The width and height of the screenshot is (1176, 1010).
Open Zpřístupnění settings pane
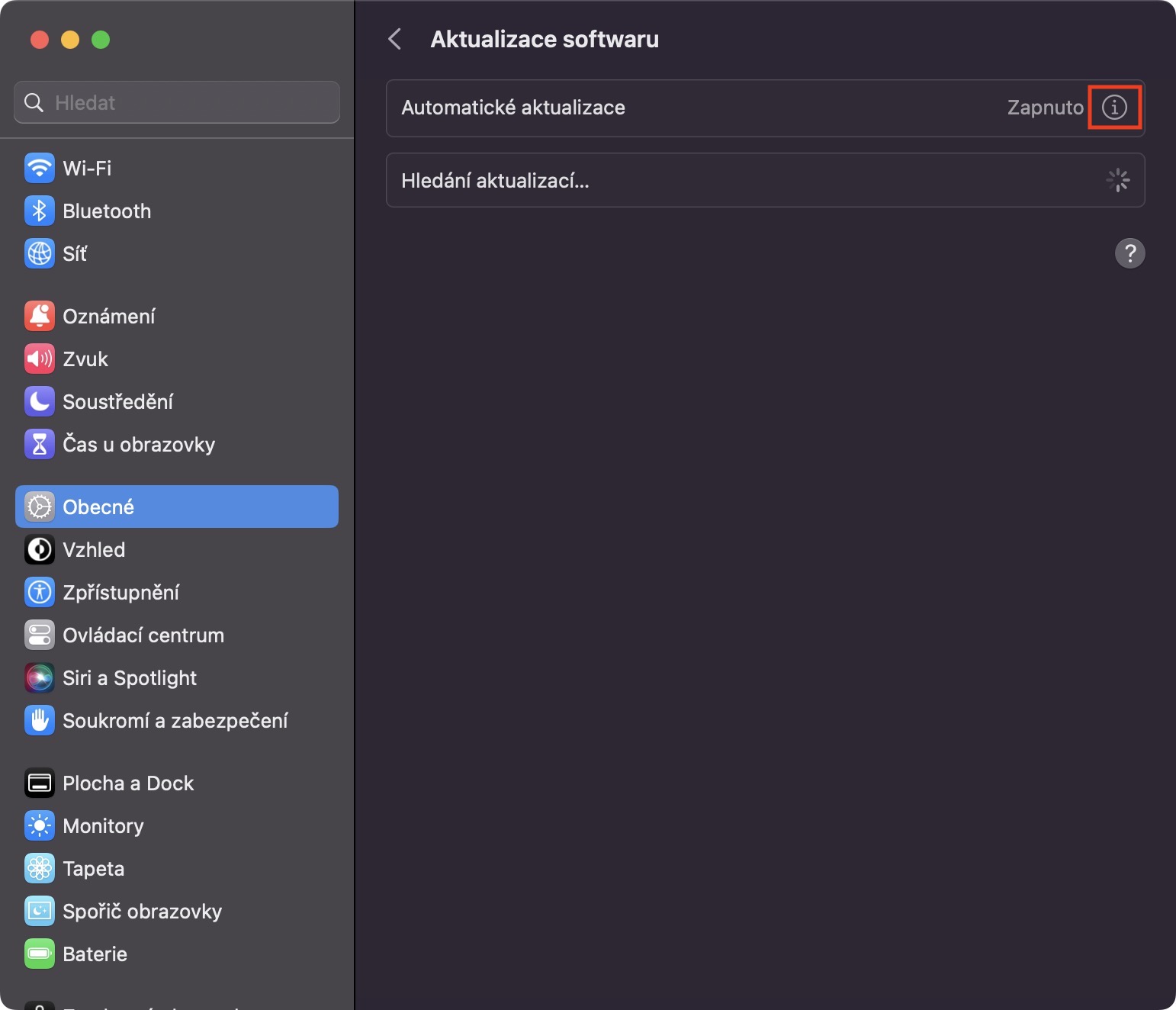click(x=120, y=592)
